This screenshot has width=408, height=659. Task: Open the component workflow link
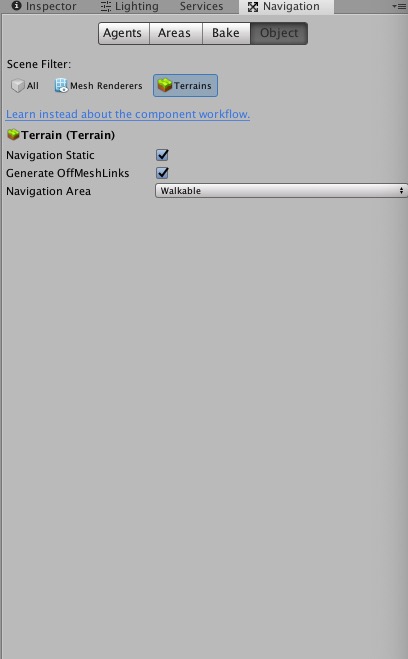[128, 114]
